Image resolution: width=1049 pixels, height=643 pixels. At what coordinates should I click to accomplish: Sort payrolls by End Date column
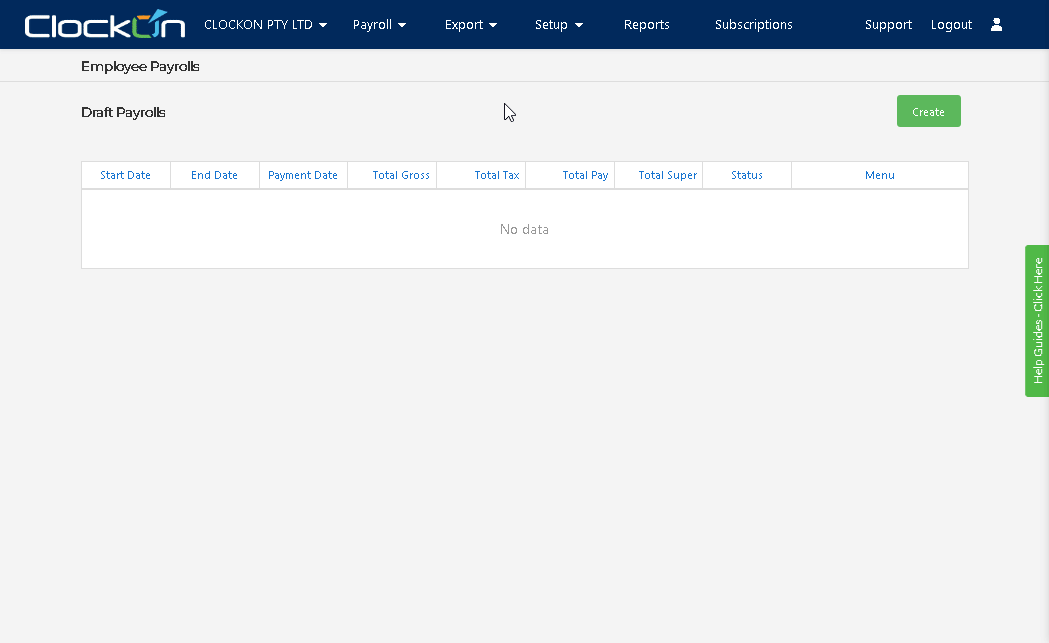click(x=214, y=175)
